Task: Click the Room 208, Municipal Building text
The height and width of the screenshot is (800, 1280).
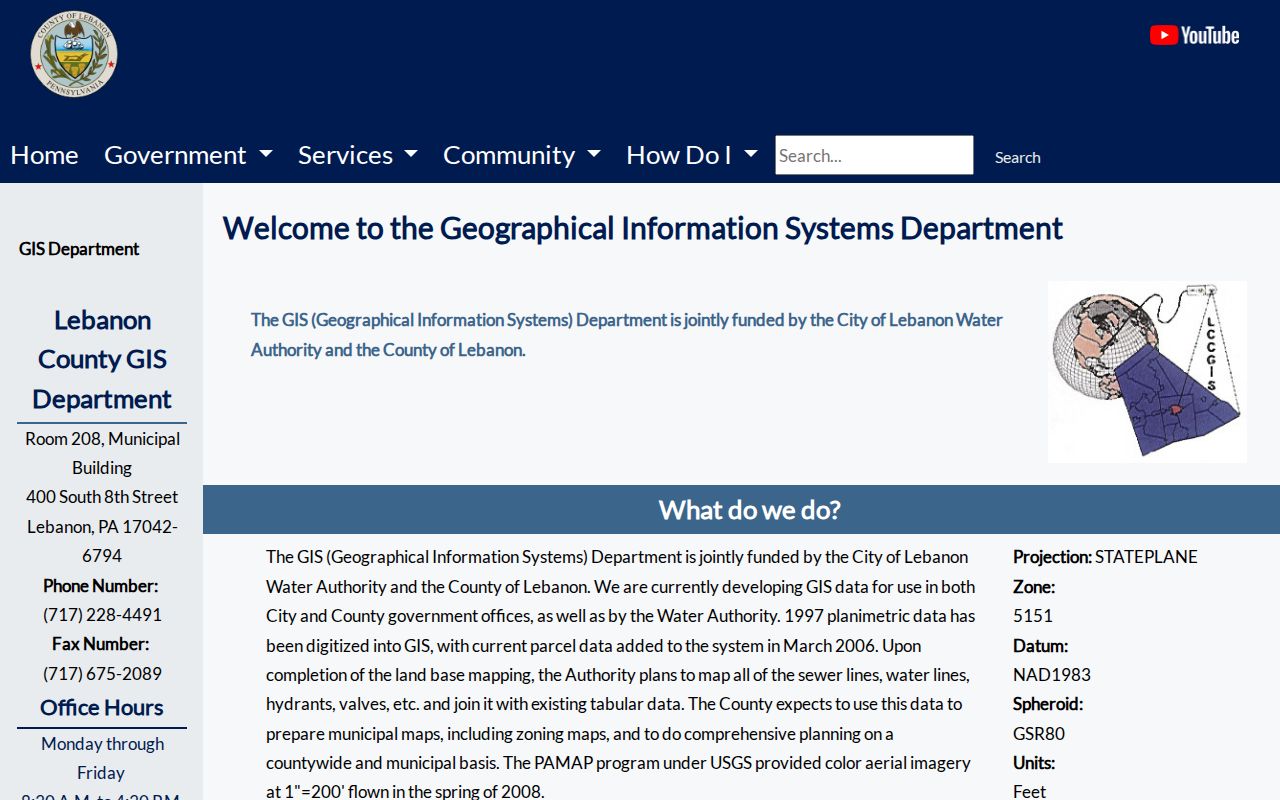Action: point(102,453)
